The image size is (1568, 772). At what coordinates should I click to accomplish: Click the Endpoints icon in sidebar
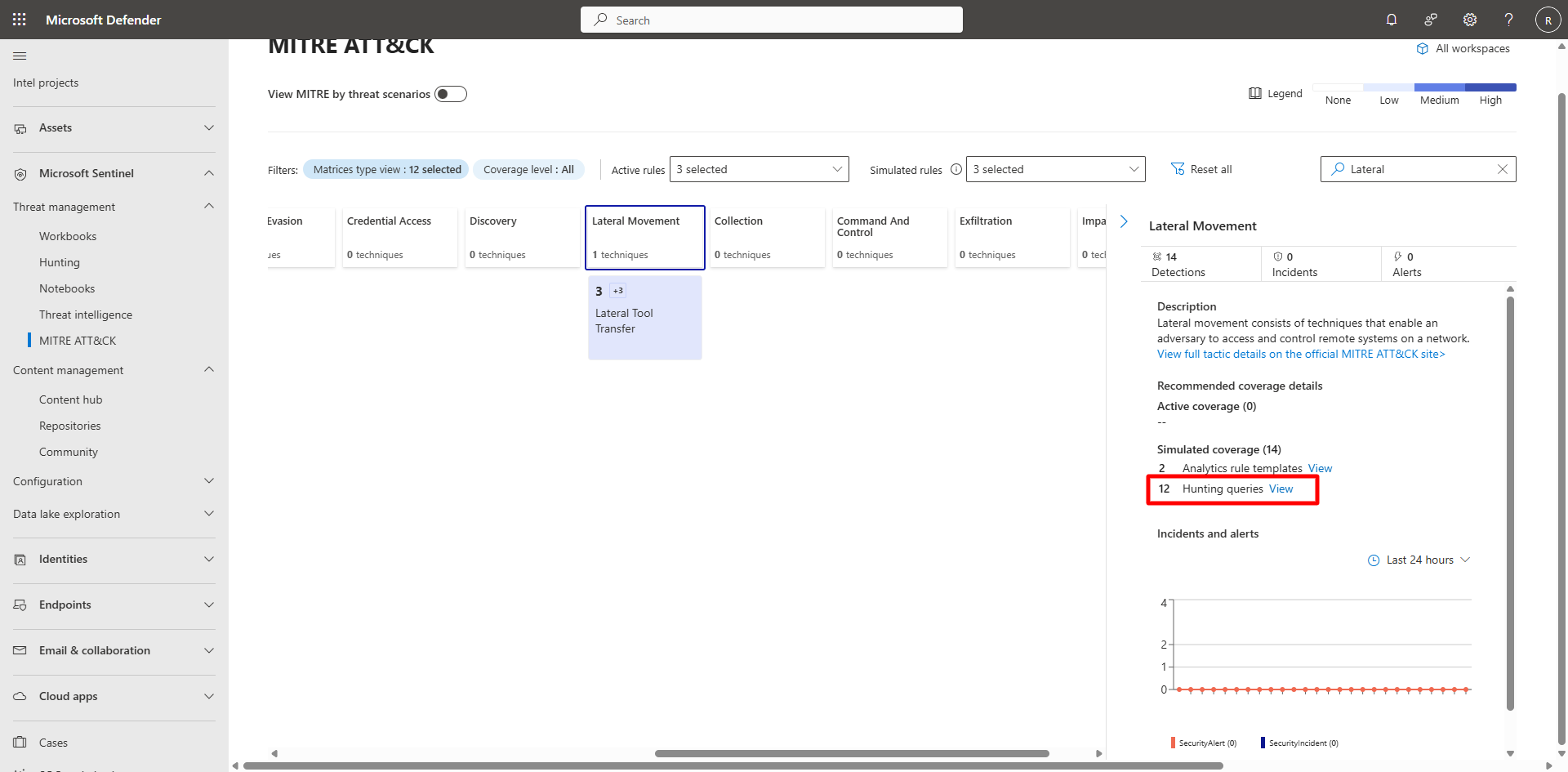(20, 605)
